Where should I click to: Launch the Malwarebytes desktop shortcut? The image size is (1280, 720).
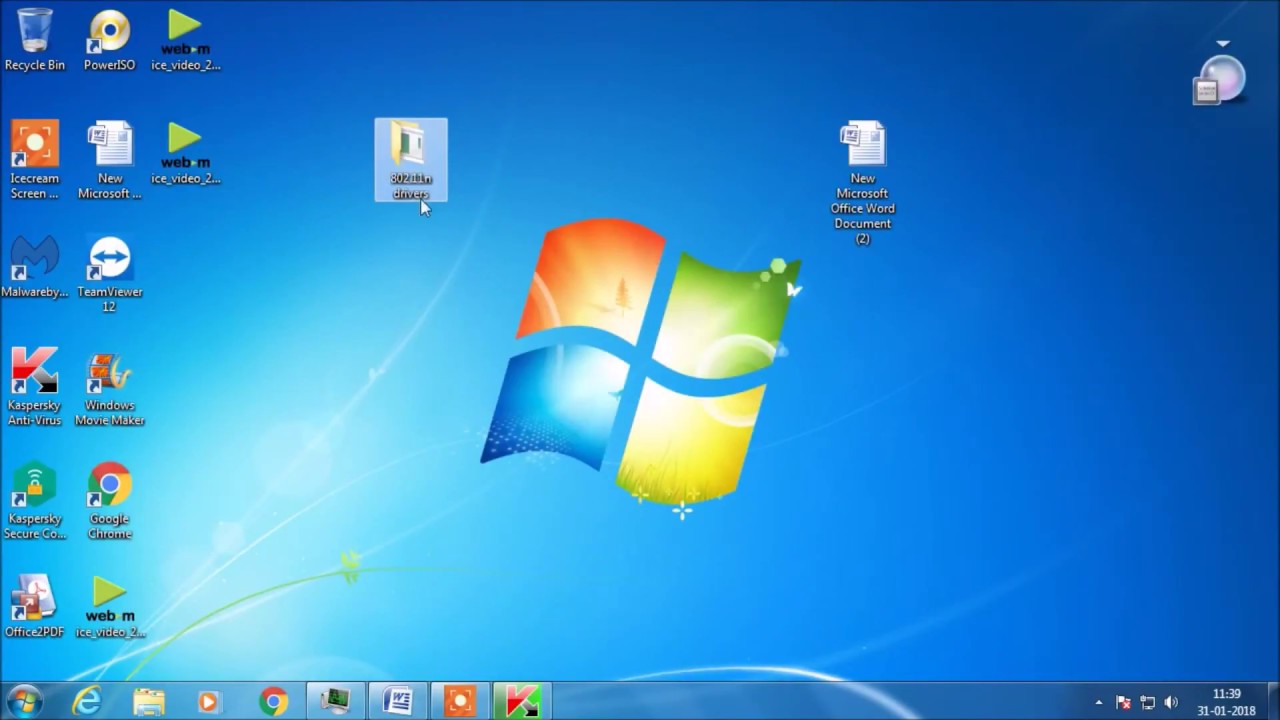[x=35, y=267]
